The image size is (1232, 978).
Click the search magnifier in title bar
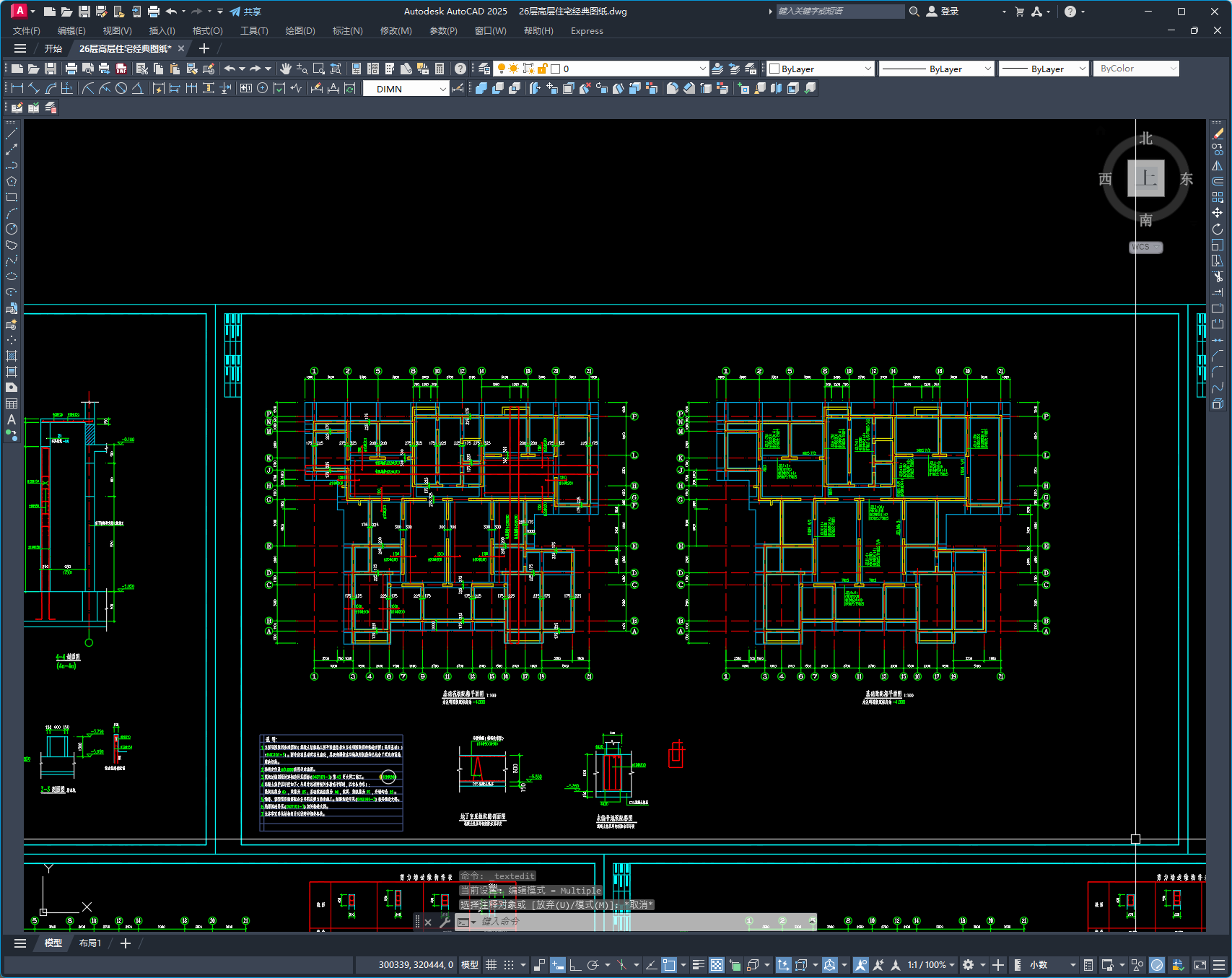pos(914,12)
